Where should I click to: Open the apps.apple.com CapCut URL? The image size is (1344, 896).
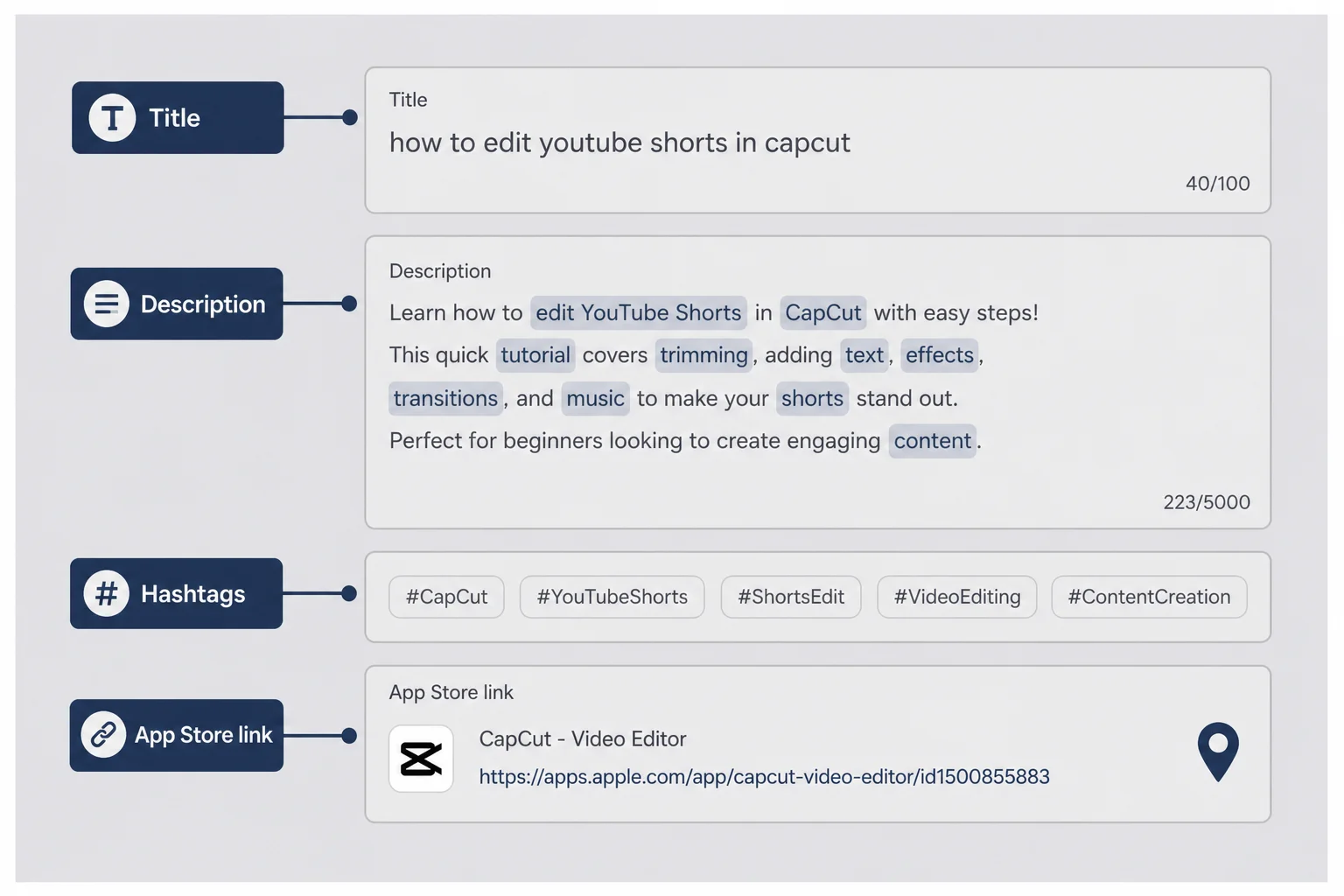[764, 776]
